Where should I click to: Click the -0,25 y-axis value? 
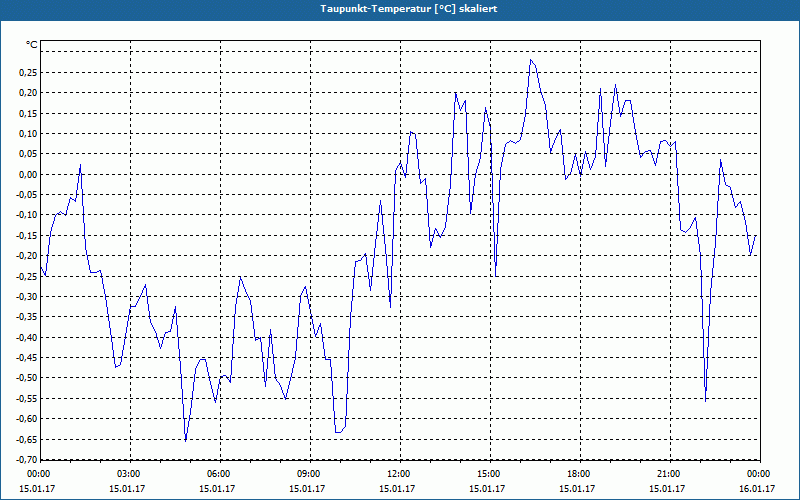27,277
